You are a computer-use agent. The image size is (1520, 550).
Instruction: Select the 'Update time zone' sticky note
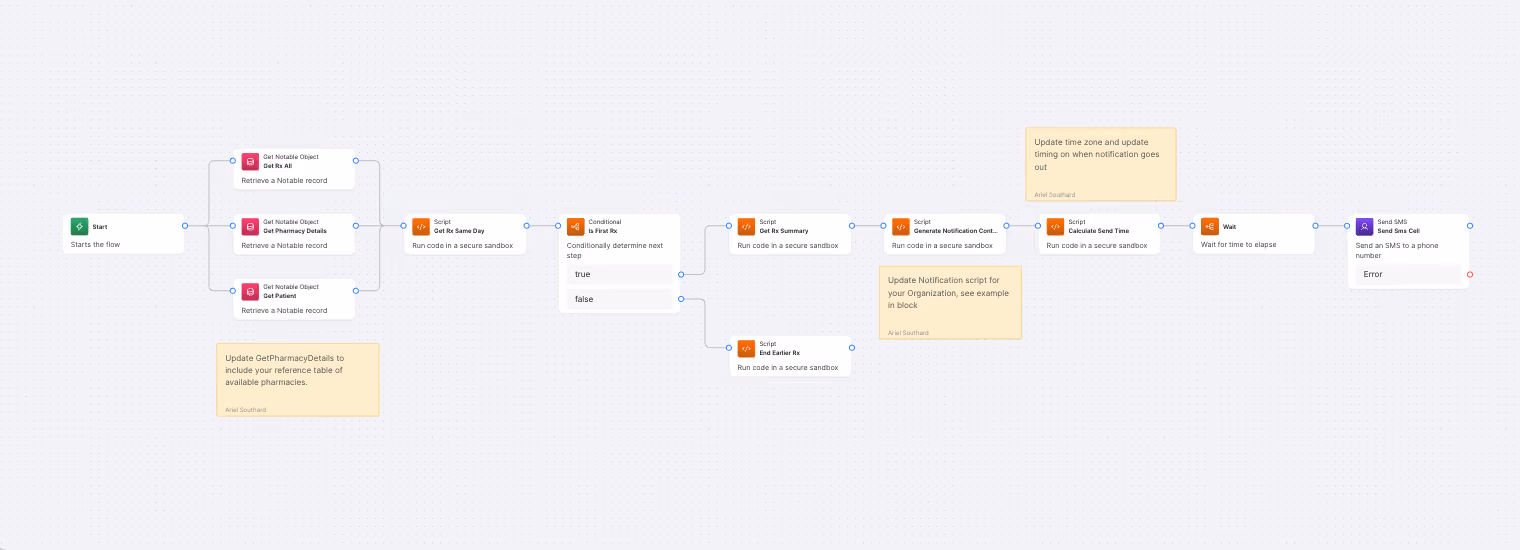(x=1101, y=164)
